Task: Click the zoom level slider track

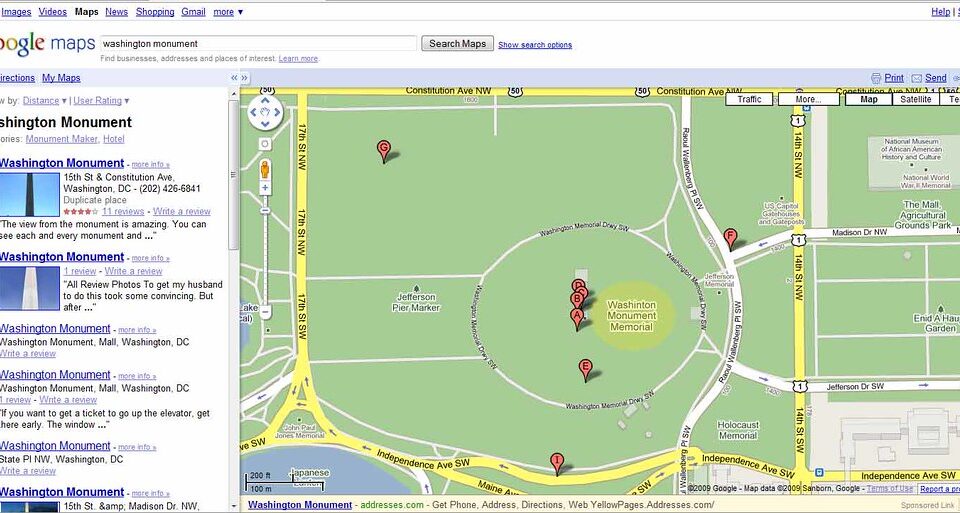Action: tap(265, 257)
